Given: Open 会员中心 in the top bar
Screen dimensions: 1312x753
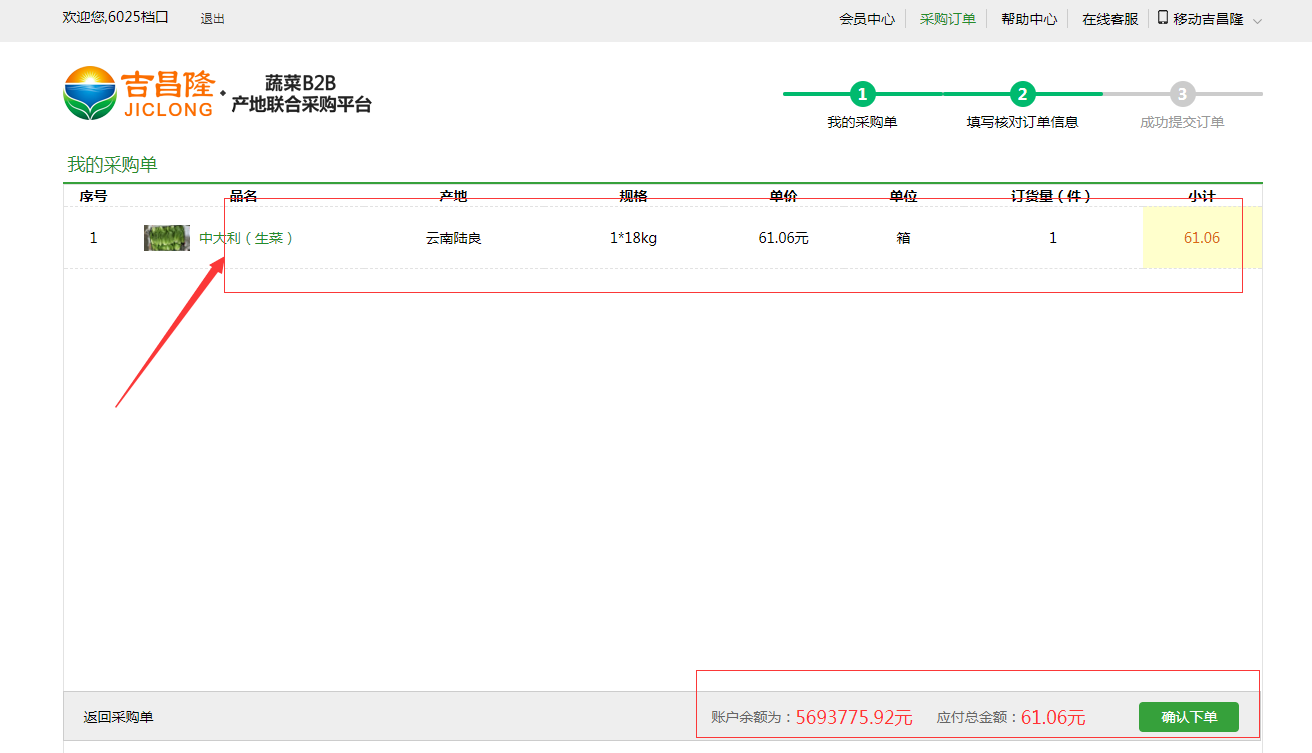Looking at the screenshot, I should 866,19.
